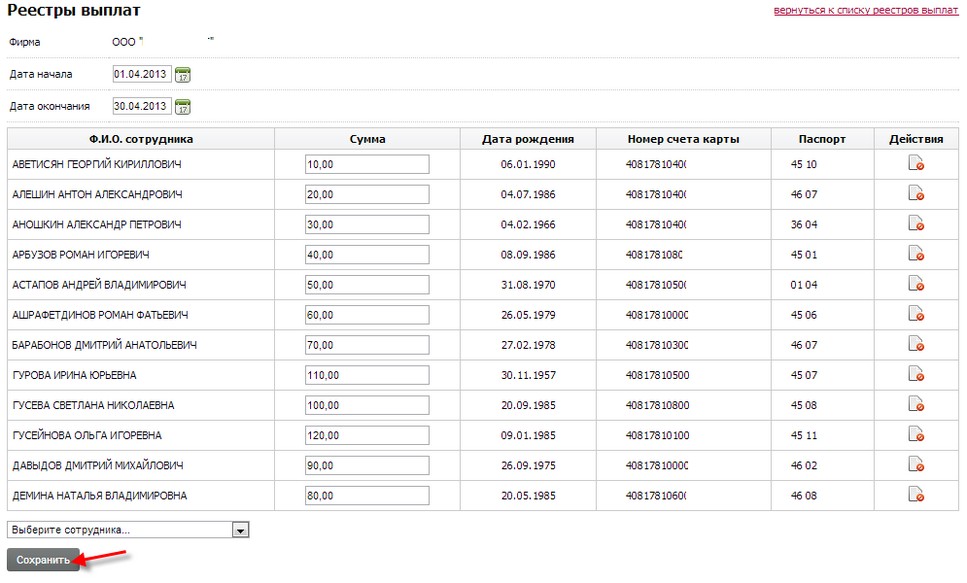Viewport: 967px width, 583px height.
Task: Delete row for АСТАПОВ АНДРЕЙ ВЛАДИМИРОВИЧ
Action: pos(915,284)
